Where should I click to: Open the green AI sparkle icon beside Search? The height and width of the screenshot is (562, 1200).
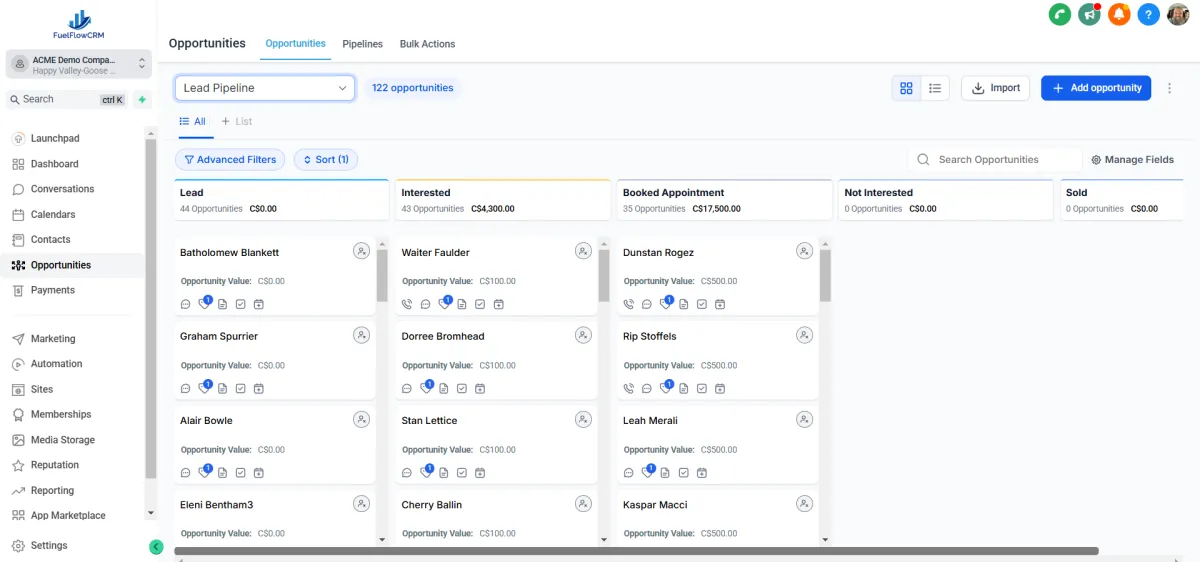pyautogui.click(x=142, y=100)
